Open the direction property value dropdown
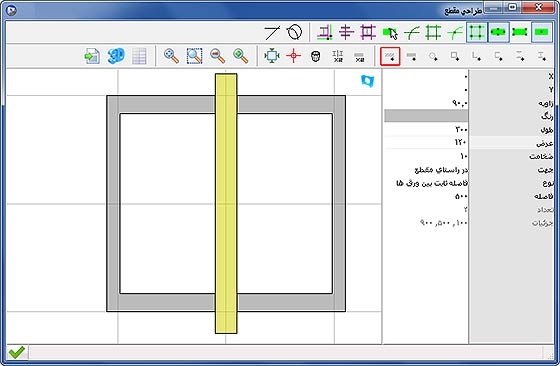The image size is (560, 366). coord(426,170)
